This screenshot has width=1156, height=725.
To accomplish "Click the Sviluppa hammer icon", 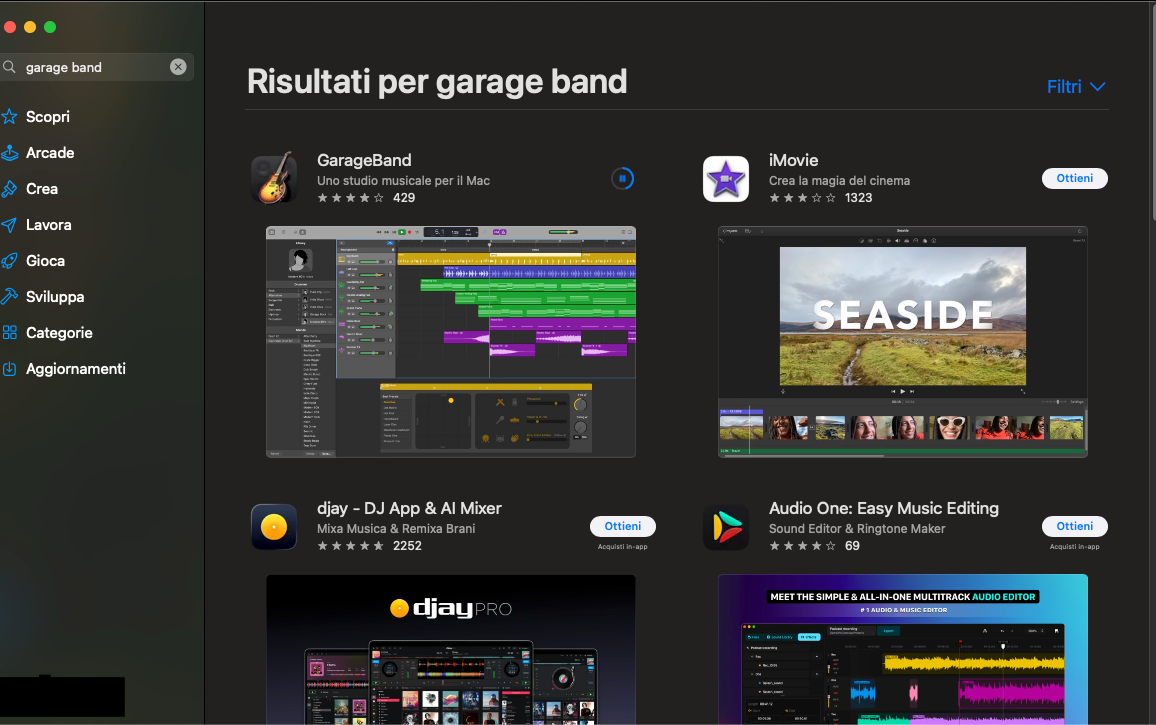I will tap(10, 296).
